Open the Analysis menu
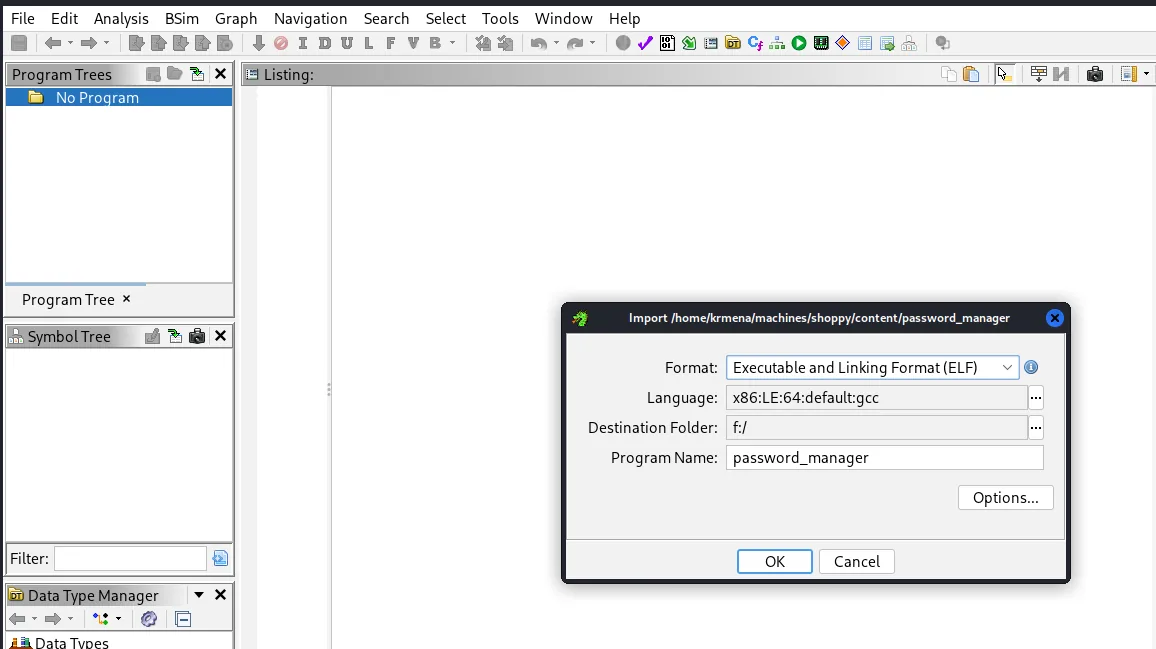The image size is (1156, 649). coord(121,19)
